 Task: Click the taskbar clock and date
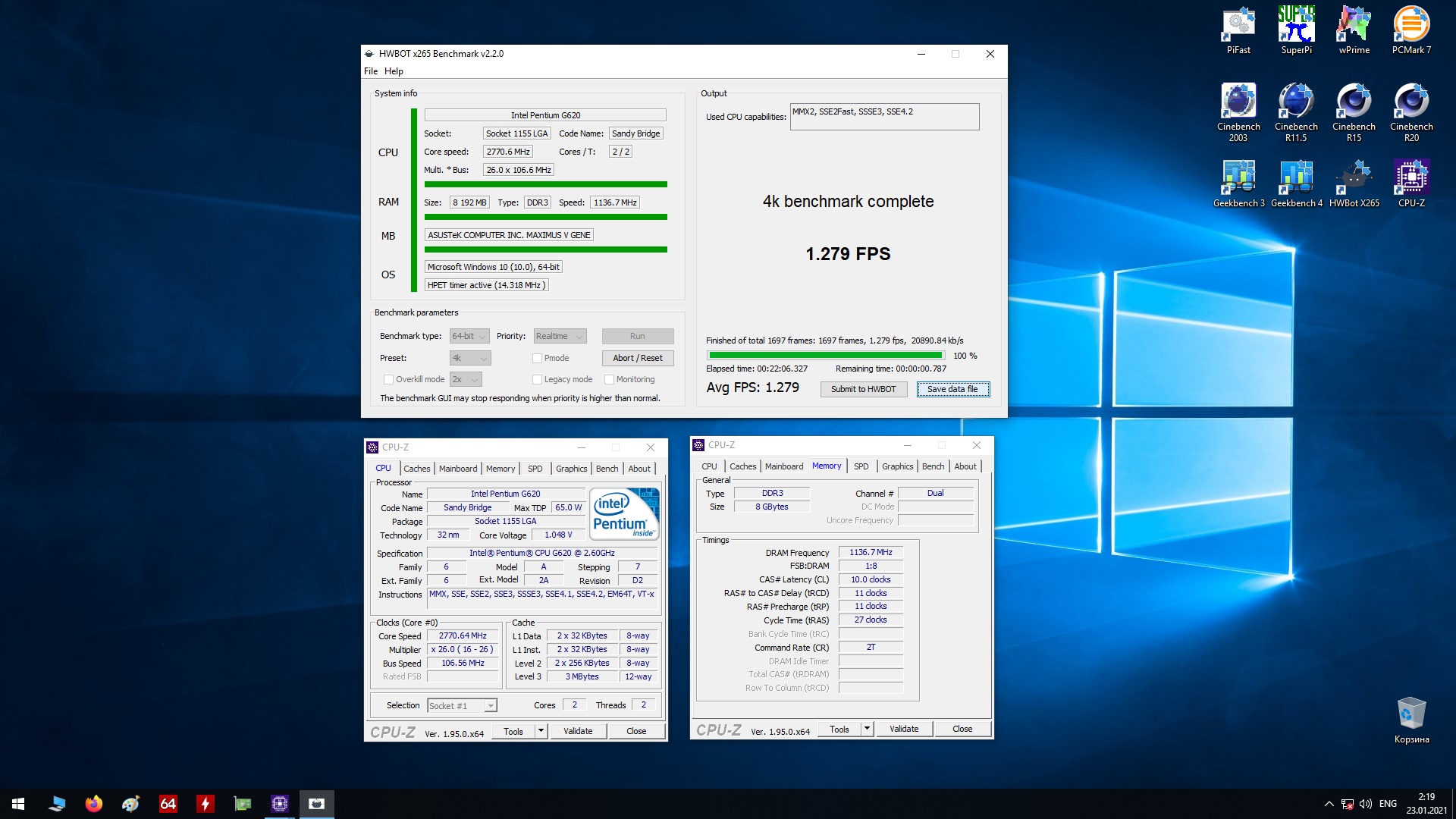click(x=1426, y=804)
